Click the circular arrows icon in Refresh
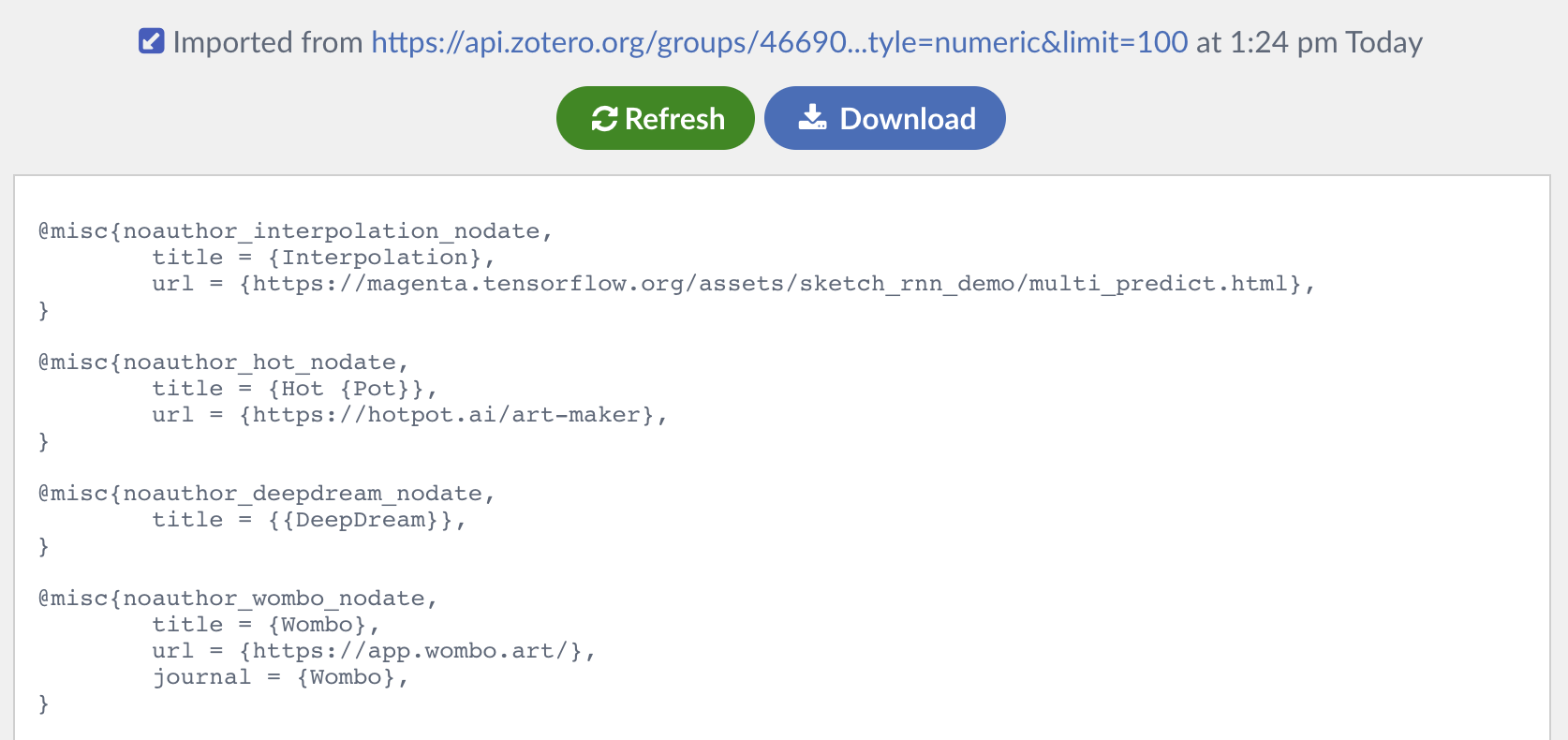This screenshot has width=1568, height=740. click(604, 119)
